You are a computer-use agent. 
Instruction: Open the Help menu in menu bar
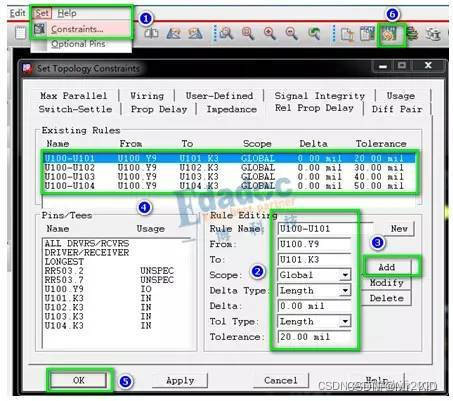[x=67, y=13]
